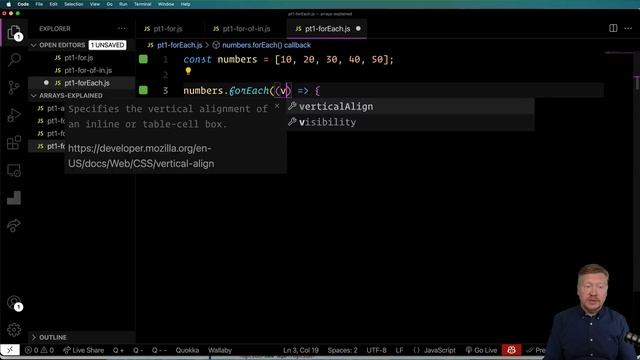Open the Selection menu
This screenshot has width=640, height=360.
point(73,4)
